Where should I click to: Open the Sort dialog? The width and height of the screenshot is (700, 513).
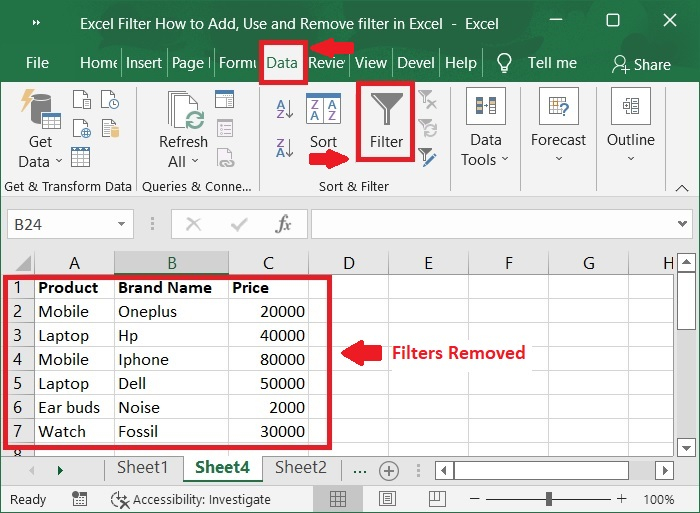pyautogui.click(x=323, y=121)
